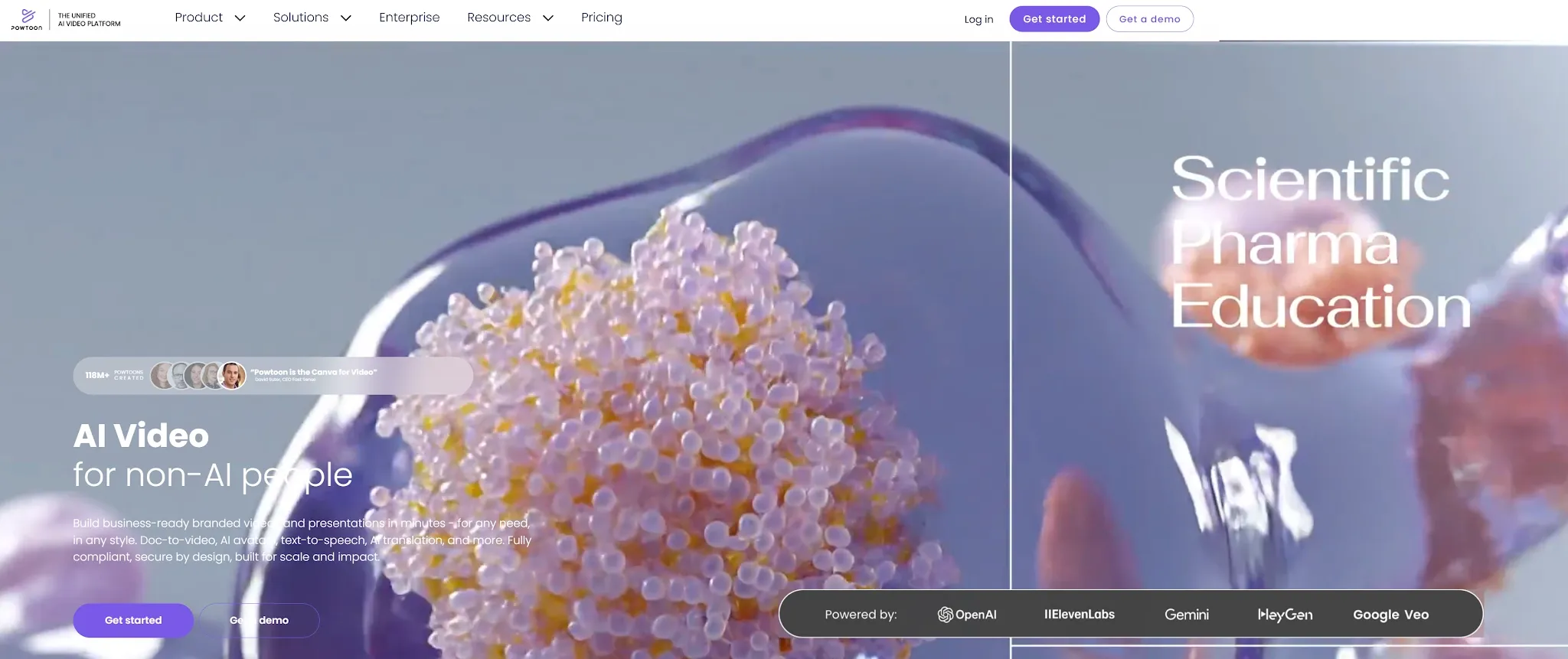
Task: Click the Gemini logo
Action: [1187, 615]
